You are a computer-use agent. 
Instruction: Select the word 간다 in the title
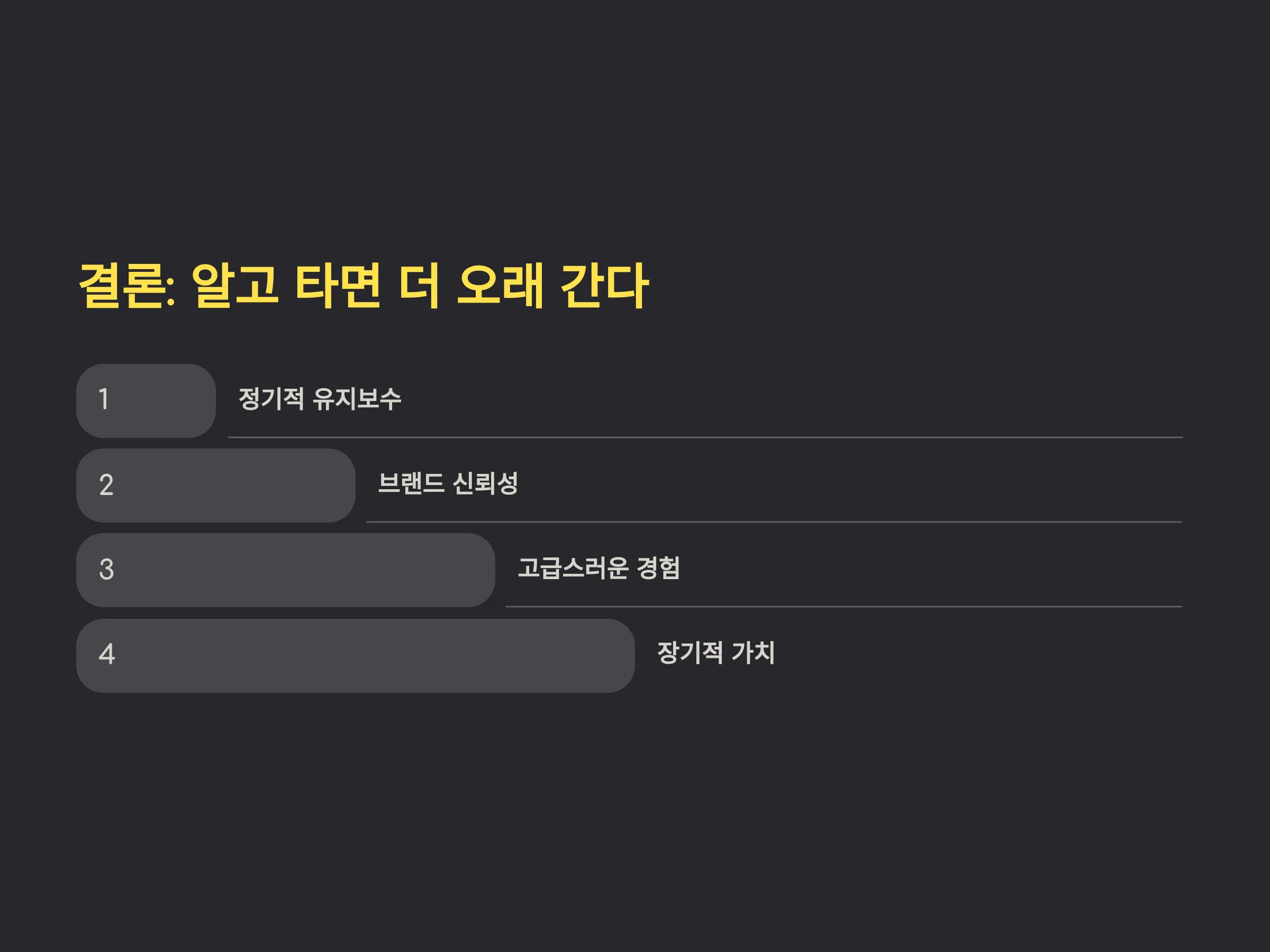[604, 286]
